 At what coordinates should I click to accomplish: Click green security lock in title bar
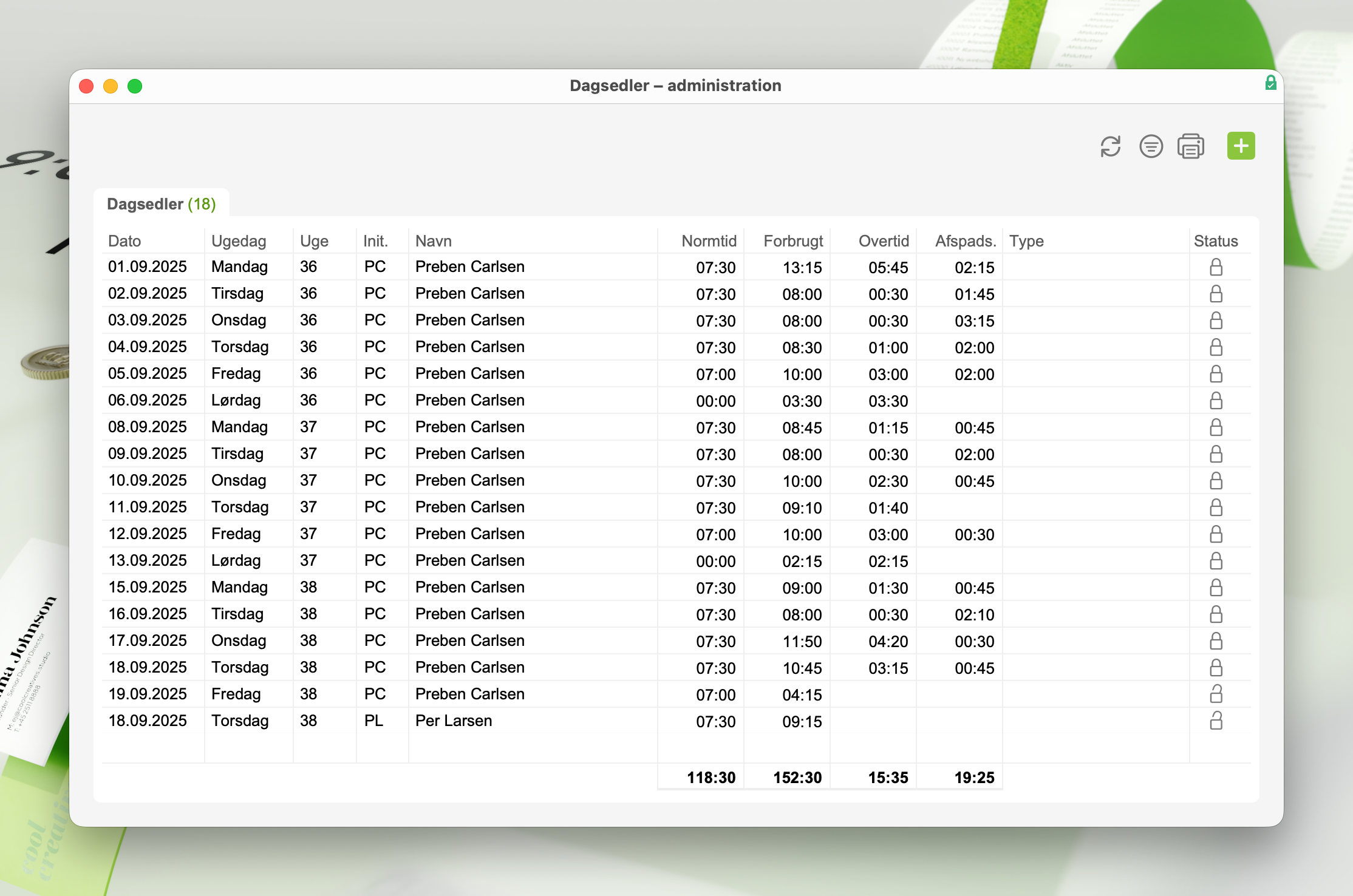(x=1270, y=83)
